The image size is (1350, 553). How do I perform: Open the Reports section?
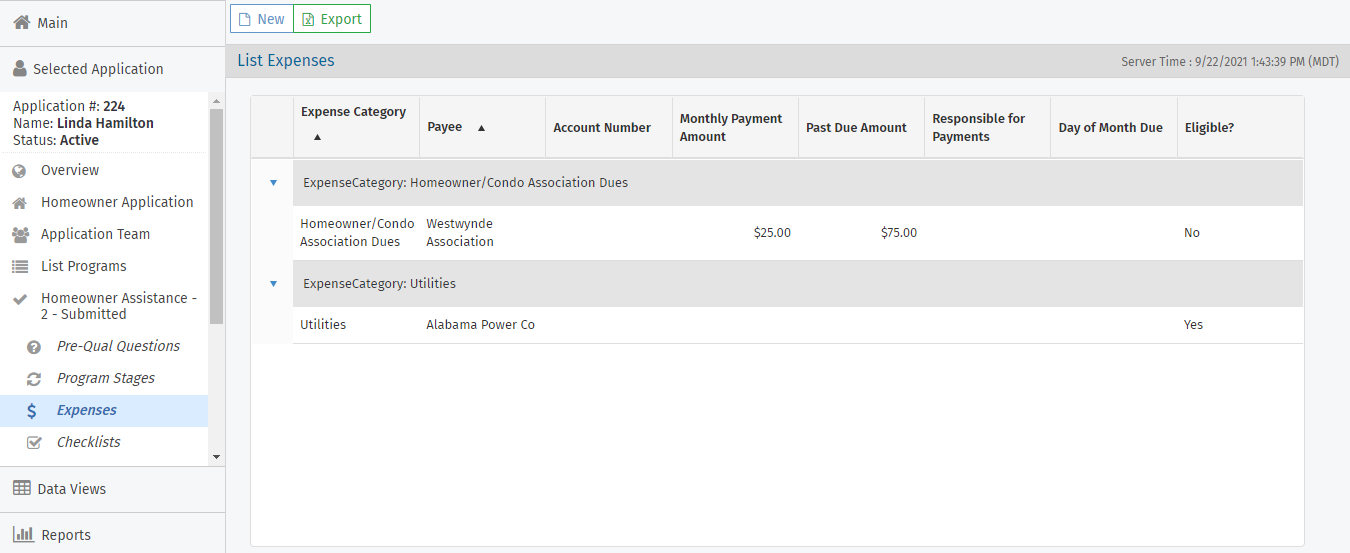point(112,535)
